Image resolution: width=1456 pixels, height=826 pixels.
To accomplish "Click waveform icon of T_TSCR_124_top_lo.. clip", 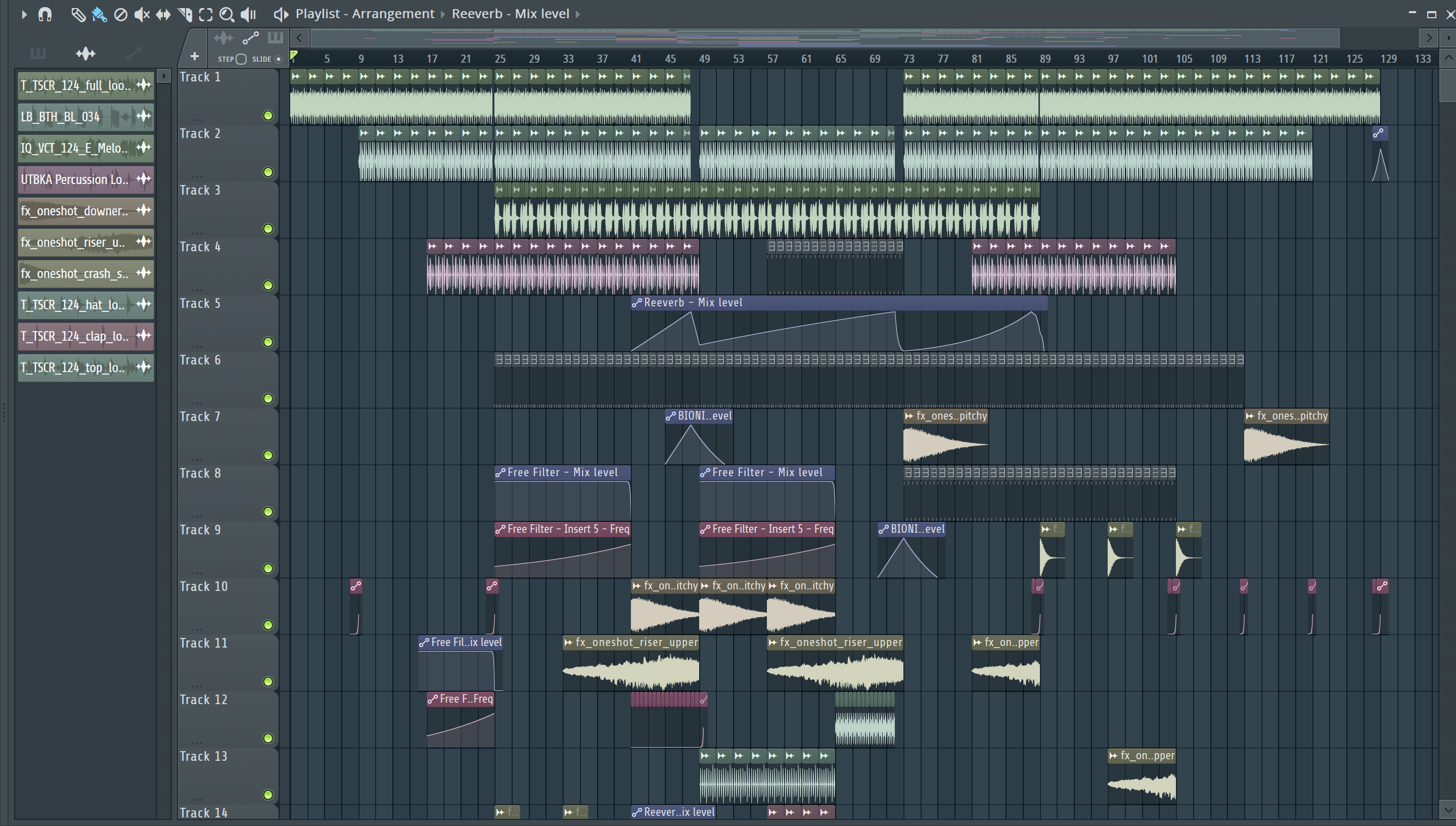I will click(144, 367).
